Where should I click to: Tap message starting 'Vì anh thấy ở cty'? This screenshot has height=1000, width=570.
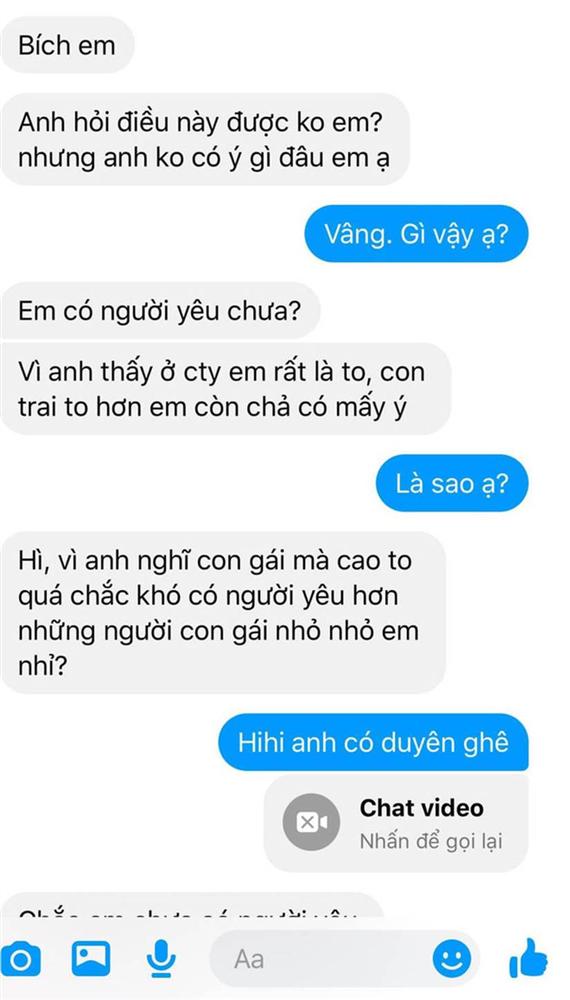point(225,389)
